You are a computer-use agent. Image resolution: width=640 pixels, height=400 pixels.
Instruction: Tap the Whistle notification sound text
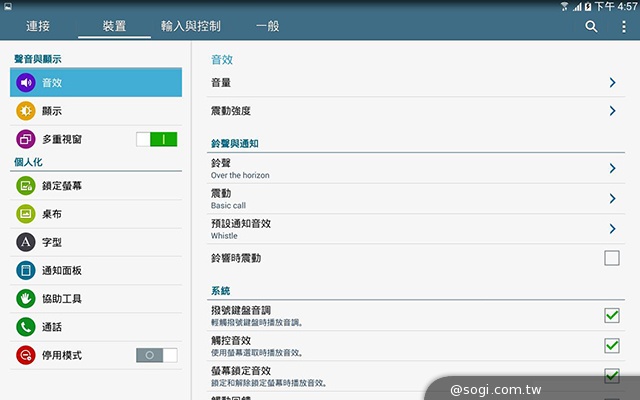(x=224, y=236)
